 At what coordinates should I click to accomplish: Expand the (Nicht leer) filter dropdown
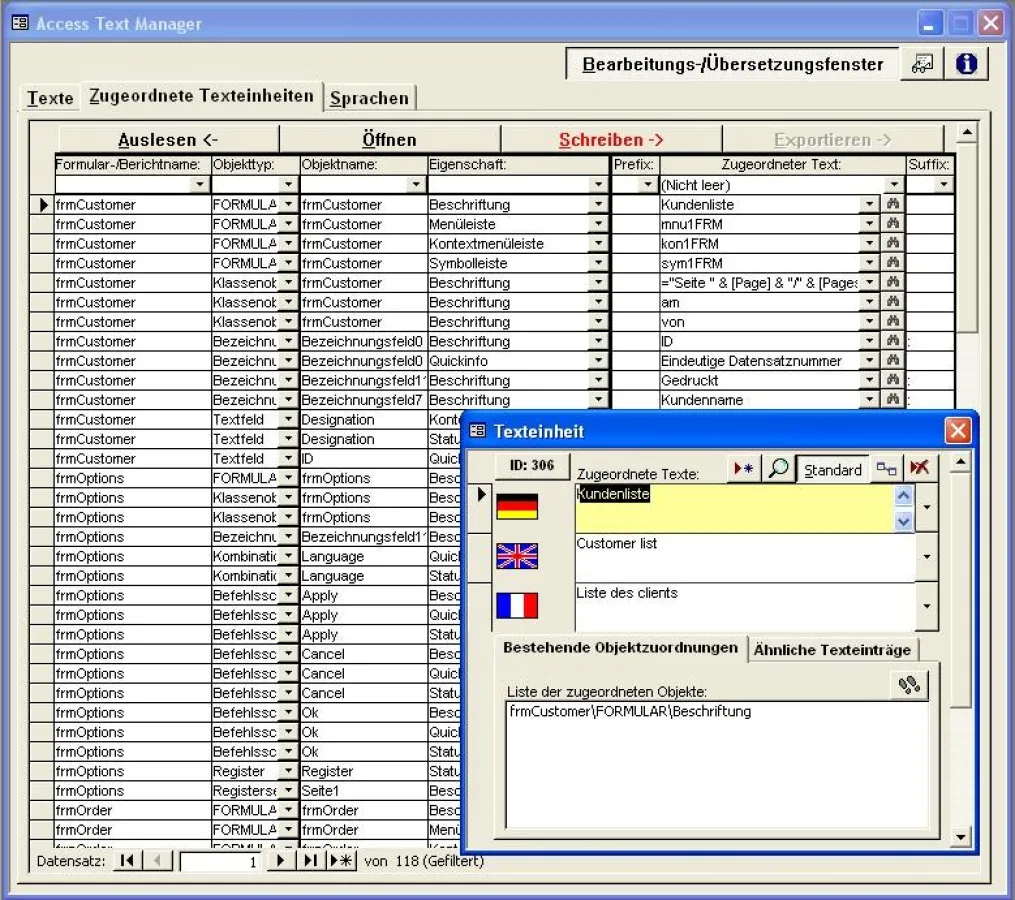(894, 185)
